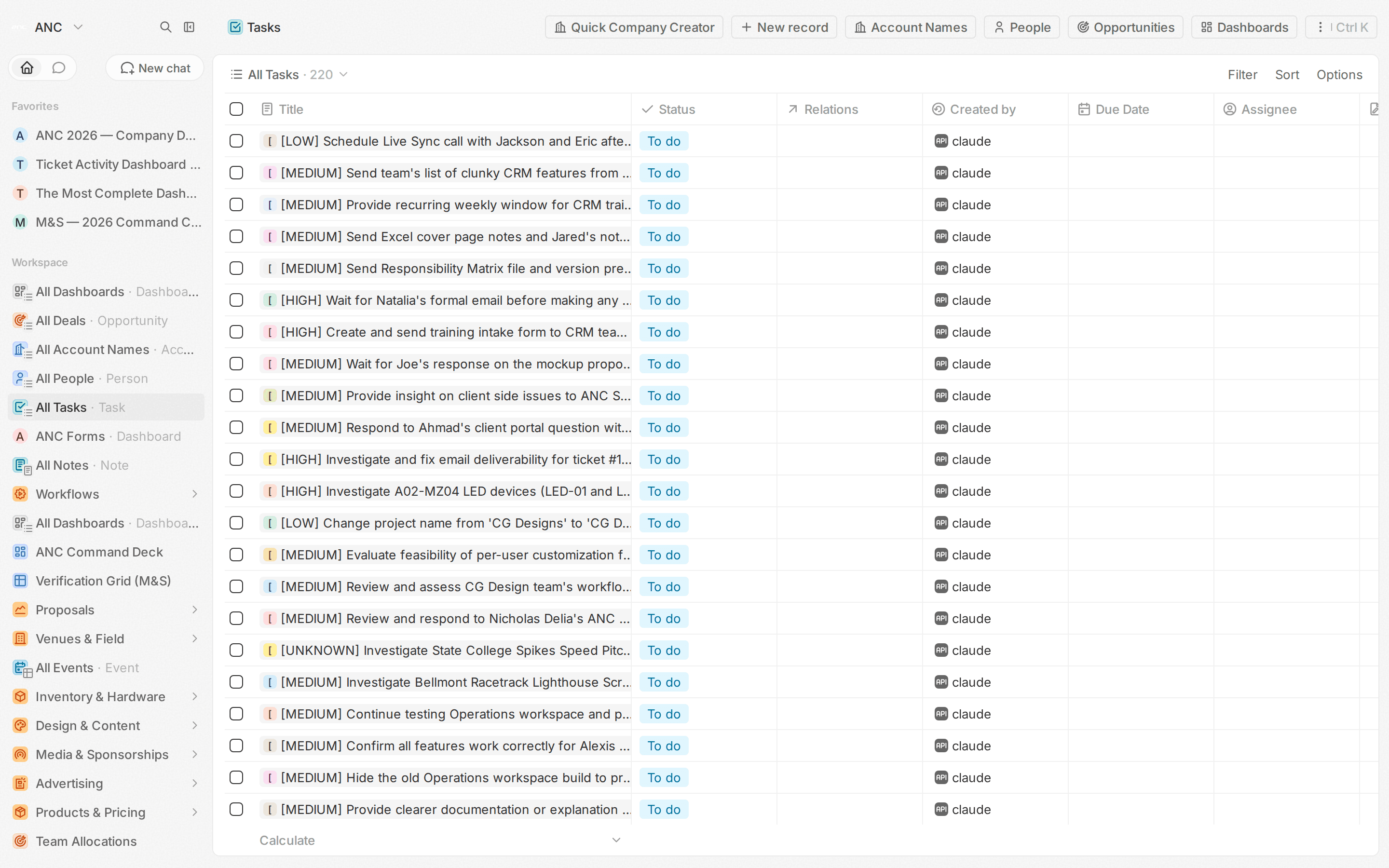
Task: Click the Products & Pricing icon
Action: click(x=20, y=813)
